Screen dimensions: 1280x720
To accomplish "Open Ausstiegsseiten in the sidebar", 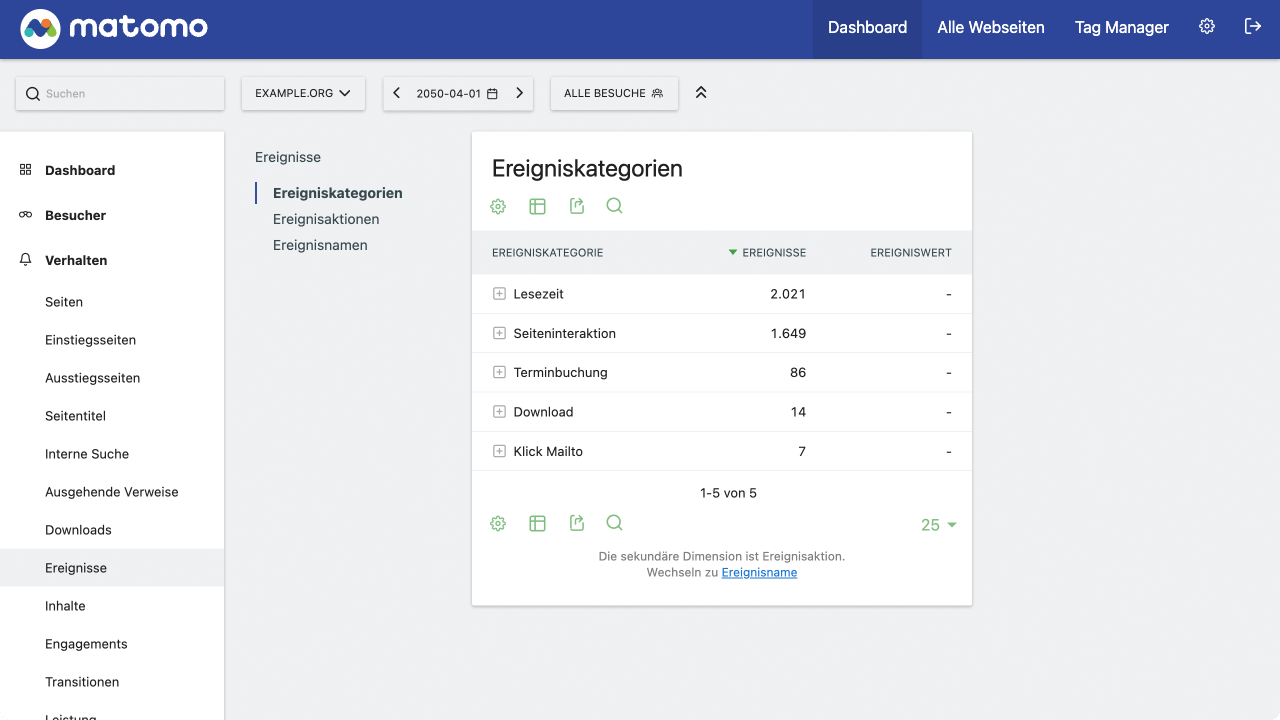I will (92, 378).
